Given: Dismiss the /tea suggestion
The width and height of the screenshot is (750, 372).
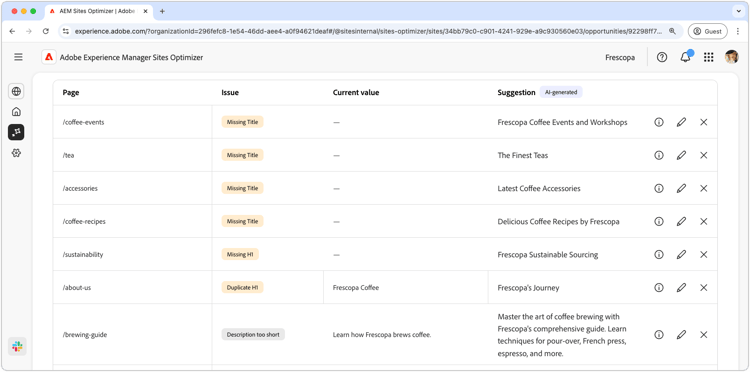Looking at the screenshot, I should click(x=704, y=155).
